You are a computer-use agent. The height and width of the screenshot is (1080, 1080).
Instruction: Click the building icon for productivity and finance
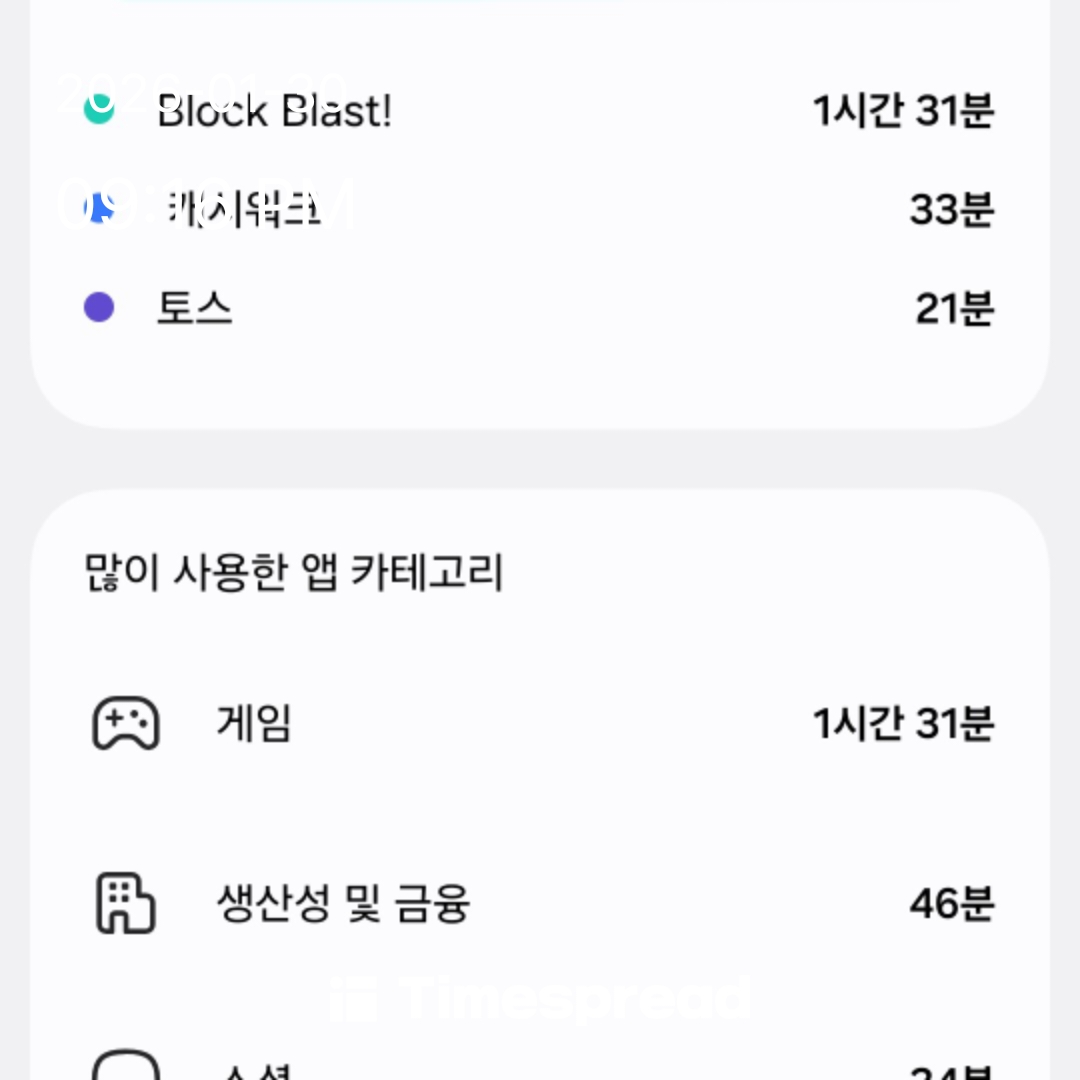point(126,903)
